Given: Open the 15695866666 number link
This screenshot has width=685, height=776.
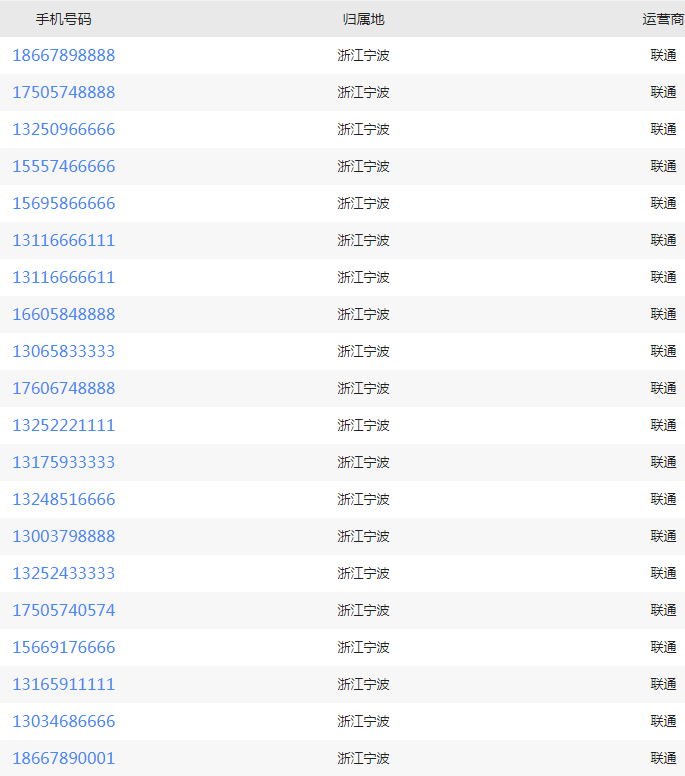Looking at the screenshot, I should (63, 203).
